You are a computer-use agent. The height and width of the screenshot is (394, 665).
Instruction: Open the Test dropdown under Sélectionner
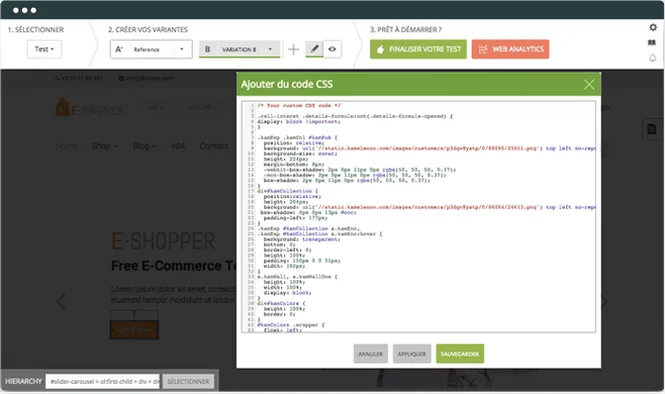(44, 49)
